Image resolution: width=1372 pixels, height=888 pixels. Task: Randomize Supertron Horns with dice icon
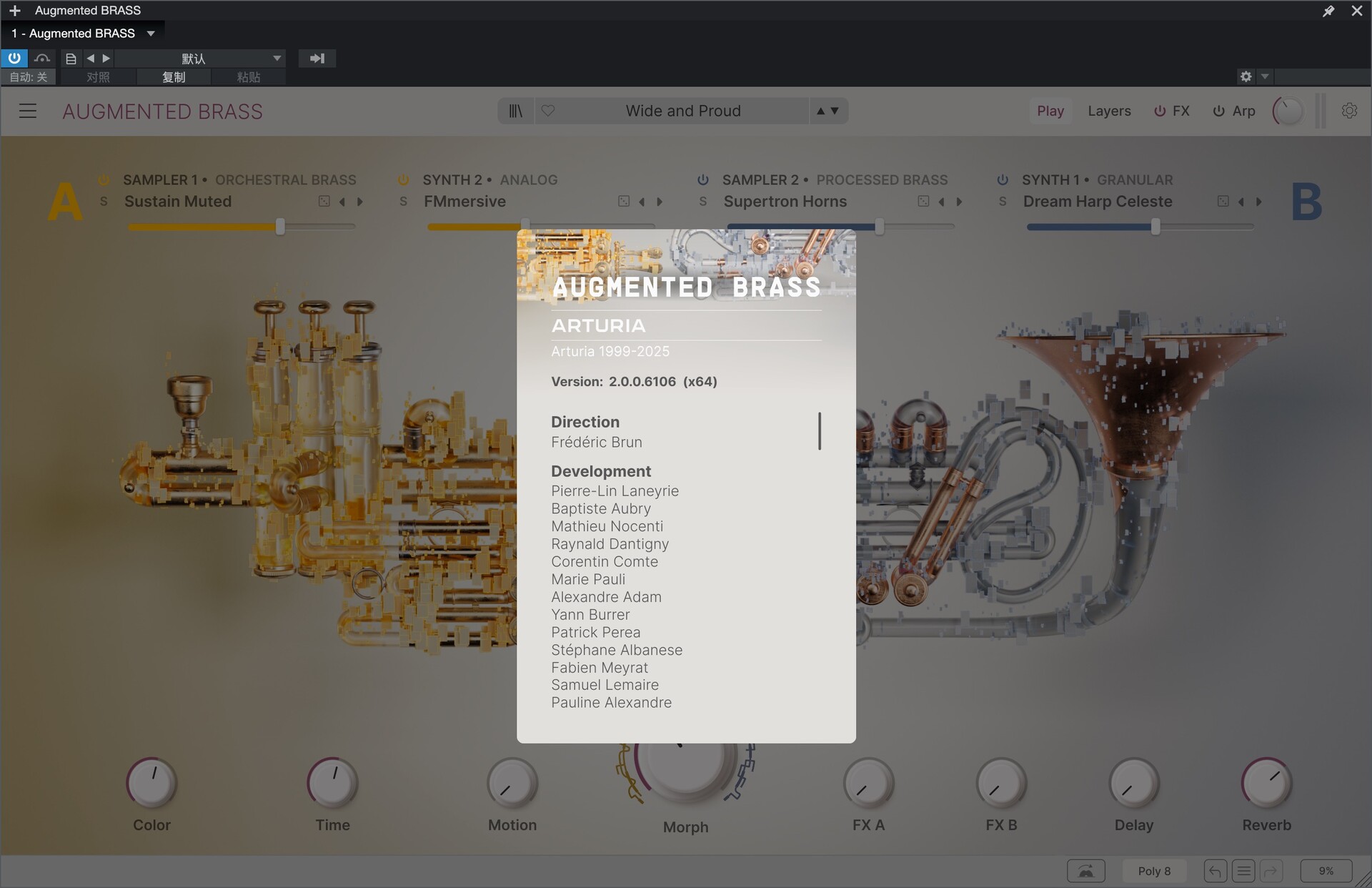coord(923,202)
